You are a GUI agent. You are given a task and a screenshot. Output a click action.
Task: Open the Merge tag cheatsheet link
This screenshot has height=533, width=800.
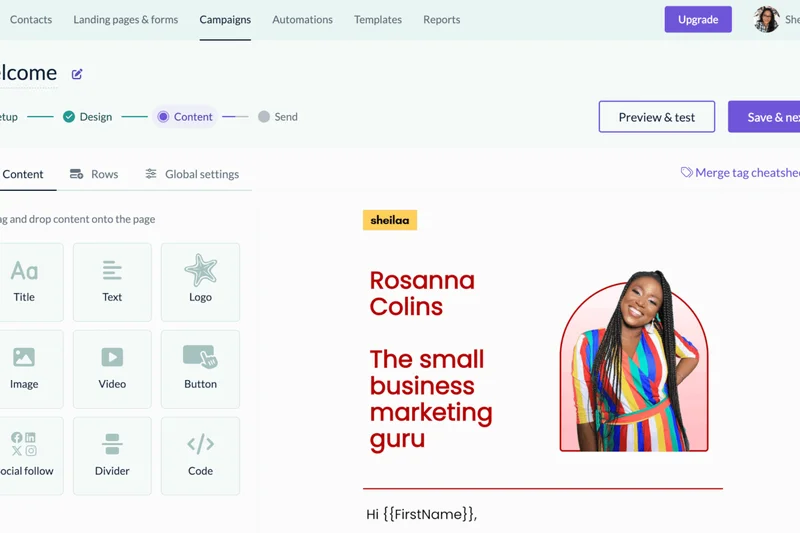coord(740,173)
